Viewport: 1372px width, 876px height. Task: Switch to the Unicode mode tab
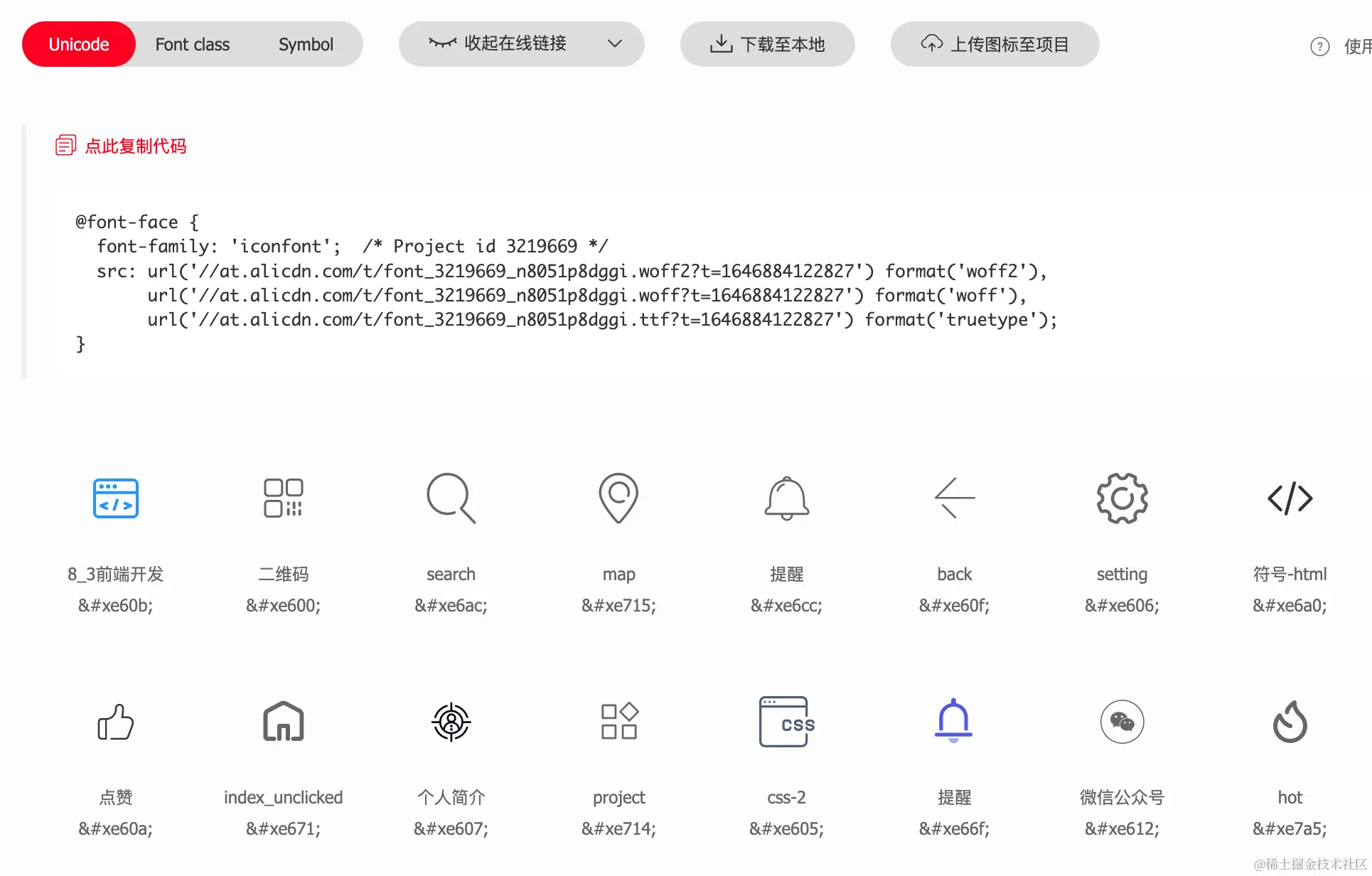click(79, 44)
